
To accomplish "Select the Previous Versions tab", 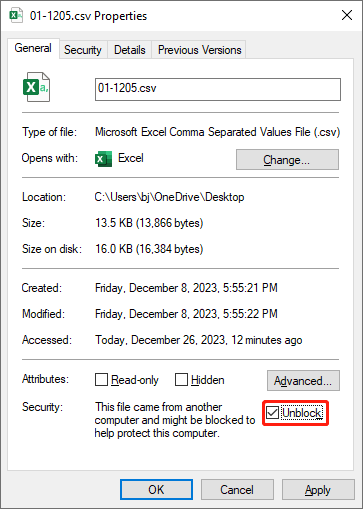I will click(199, 50).
